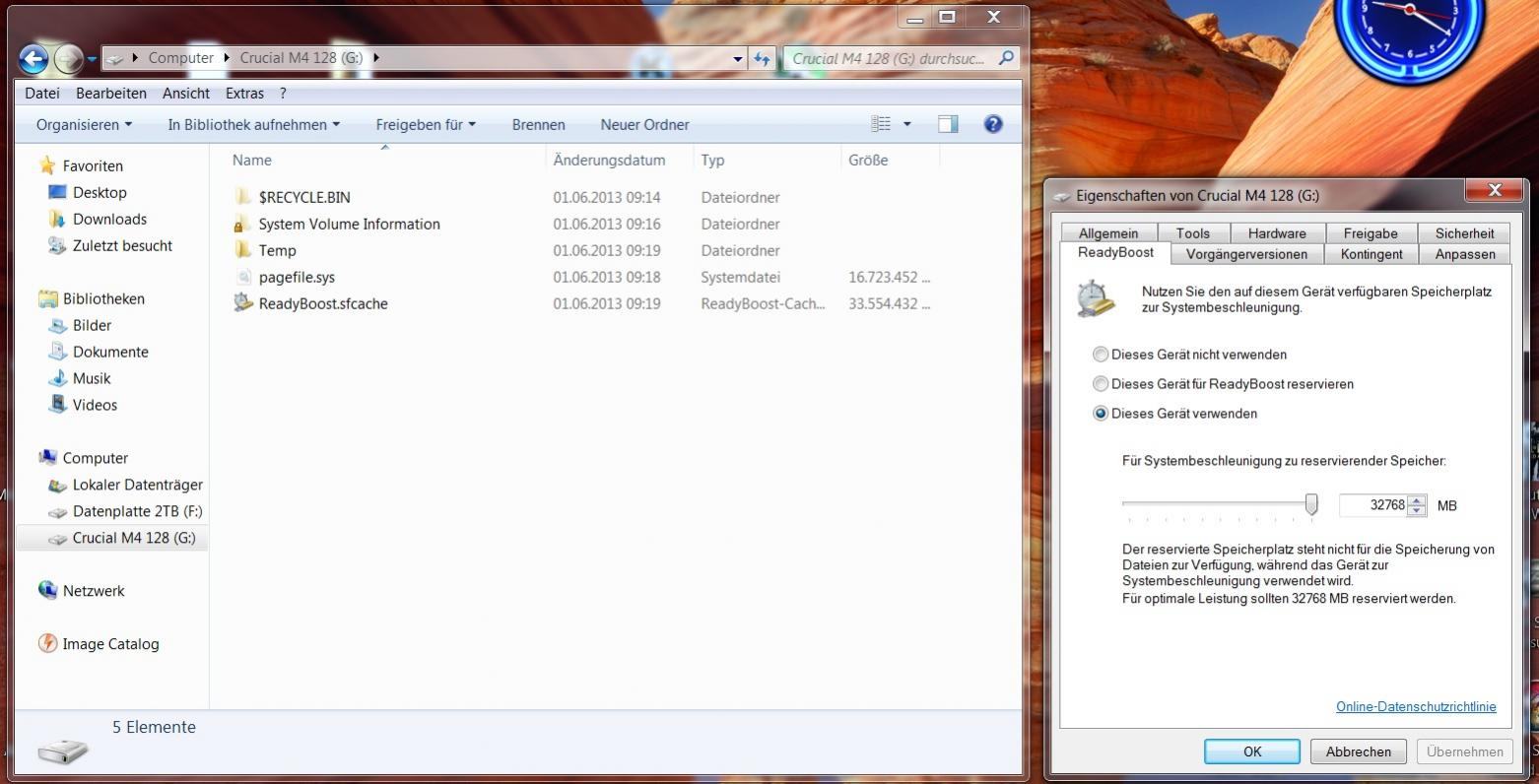Click the $RECYCLE.BIN folder icon

click(x=242, y=197)
